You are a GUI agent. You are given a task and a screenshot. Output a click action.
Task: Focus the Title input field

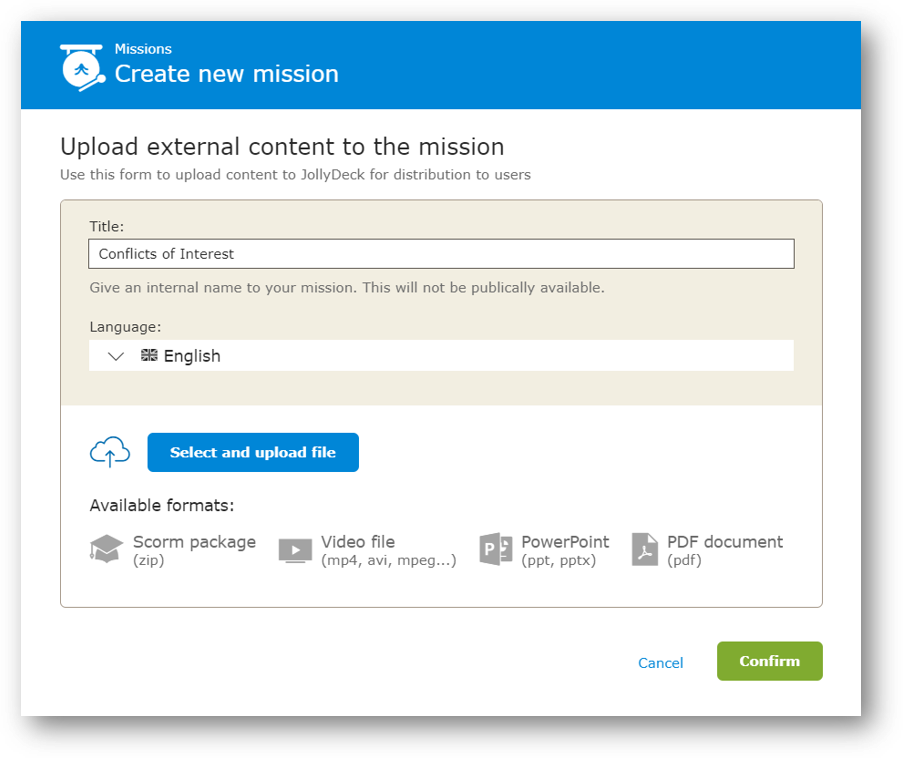click(441, 254)
